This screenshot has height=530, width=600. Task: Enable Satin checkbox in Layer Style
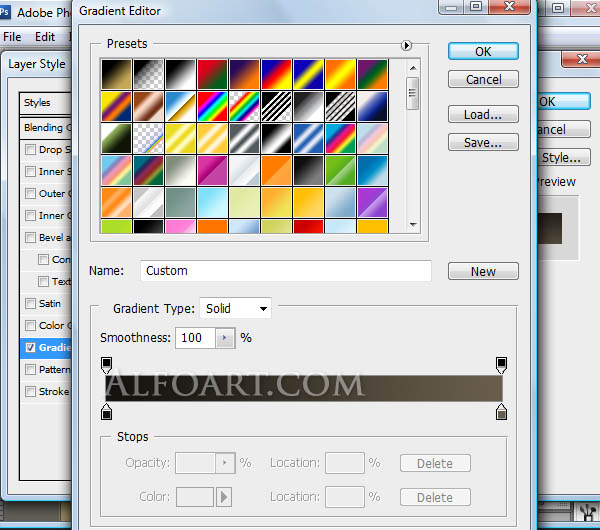pyautogui.click(x=30, y=303)
